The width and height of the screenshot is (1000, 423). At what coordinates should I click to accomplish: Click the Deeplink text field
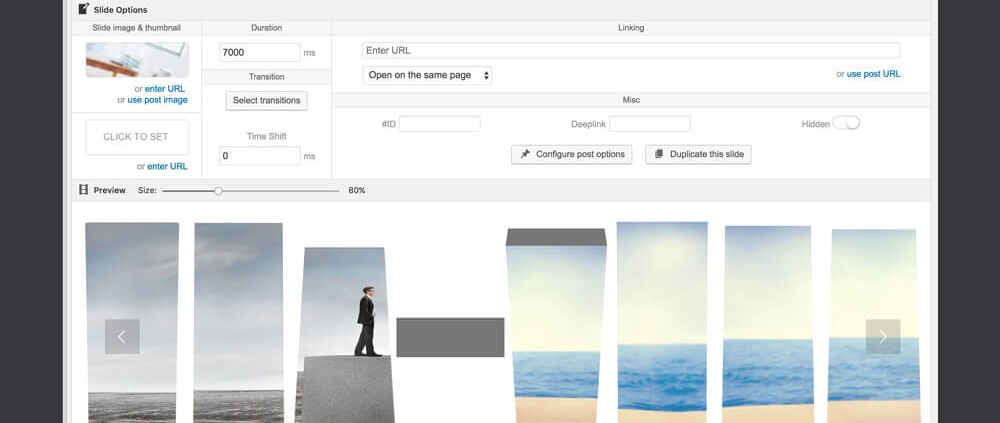649,124
